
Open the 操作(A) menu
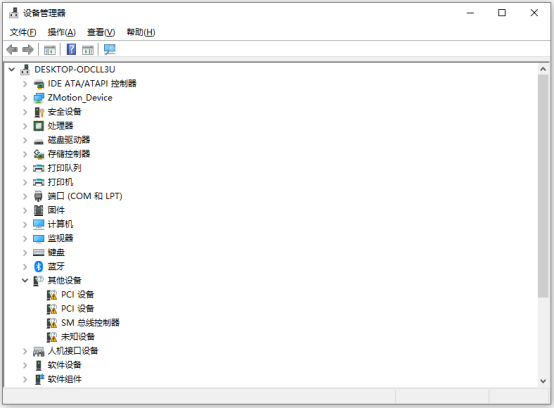click(x=61, y=32)
